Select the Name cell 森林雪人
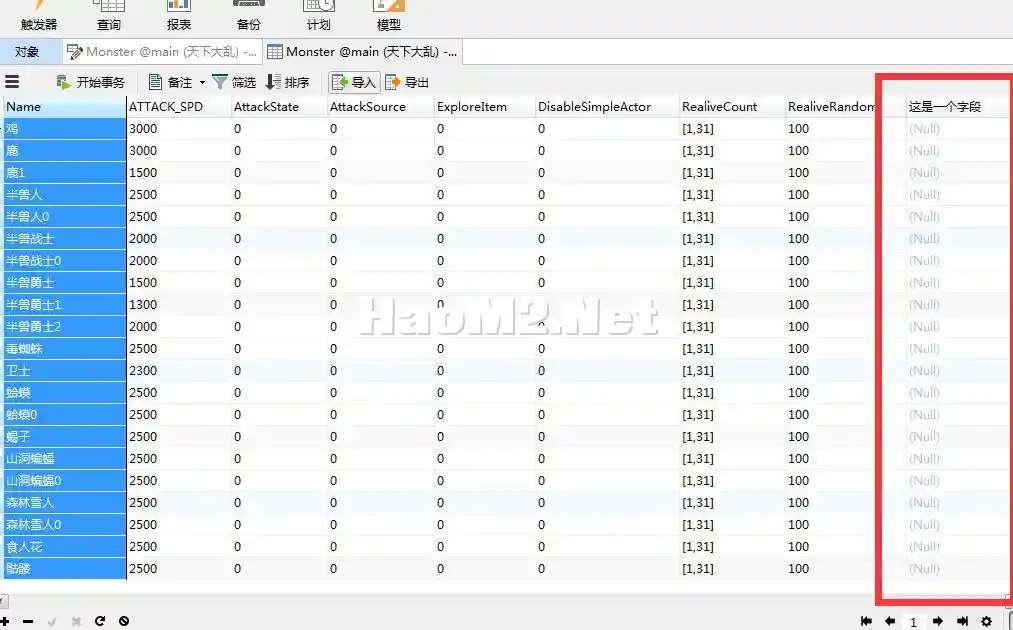 click(65, 502)
